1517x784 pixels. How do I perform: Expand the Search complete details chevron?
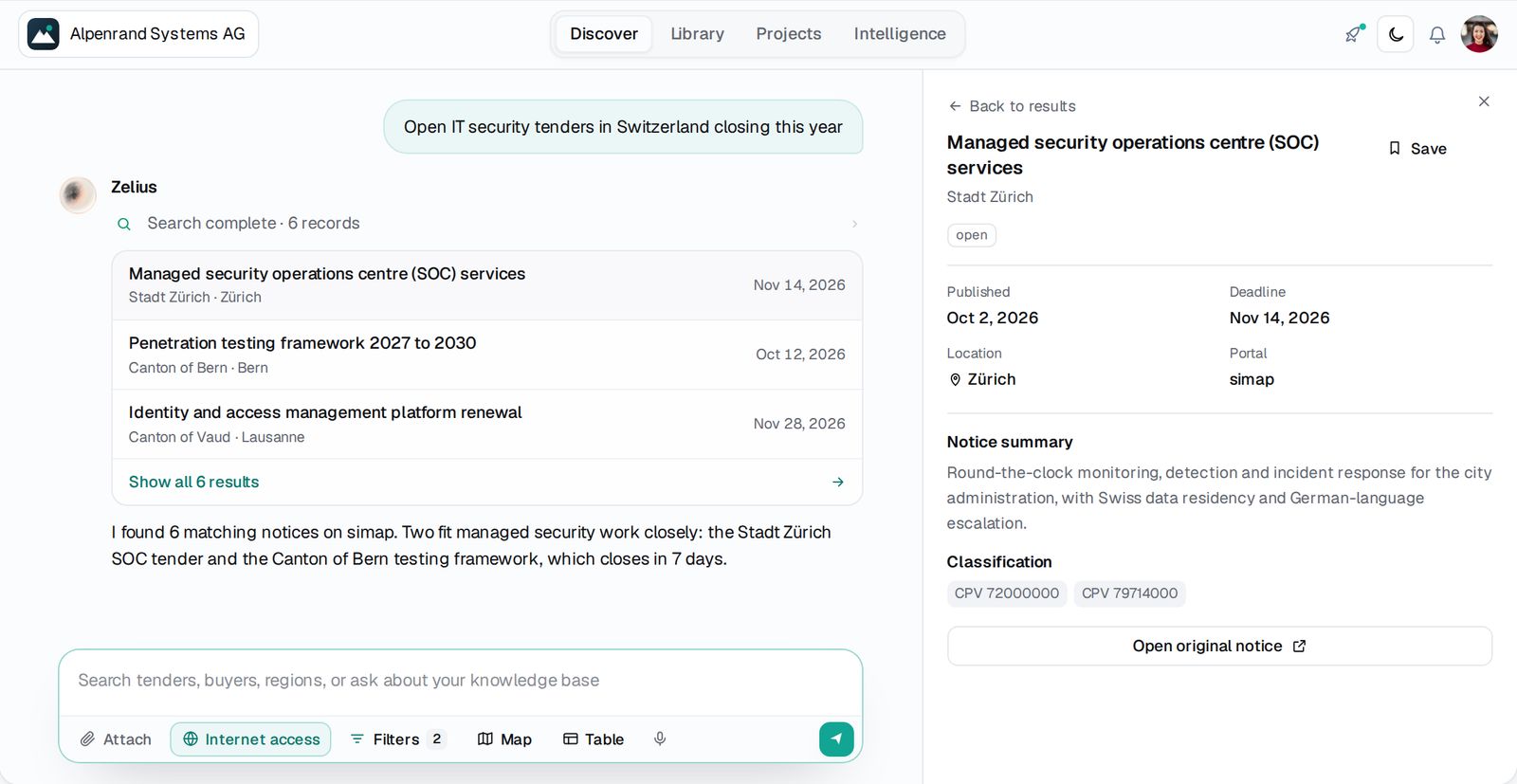coord(855,224)
